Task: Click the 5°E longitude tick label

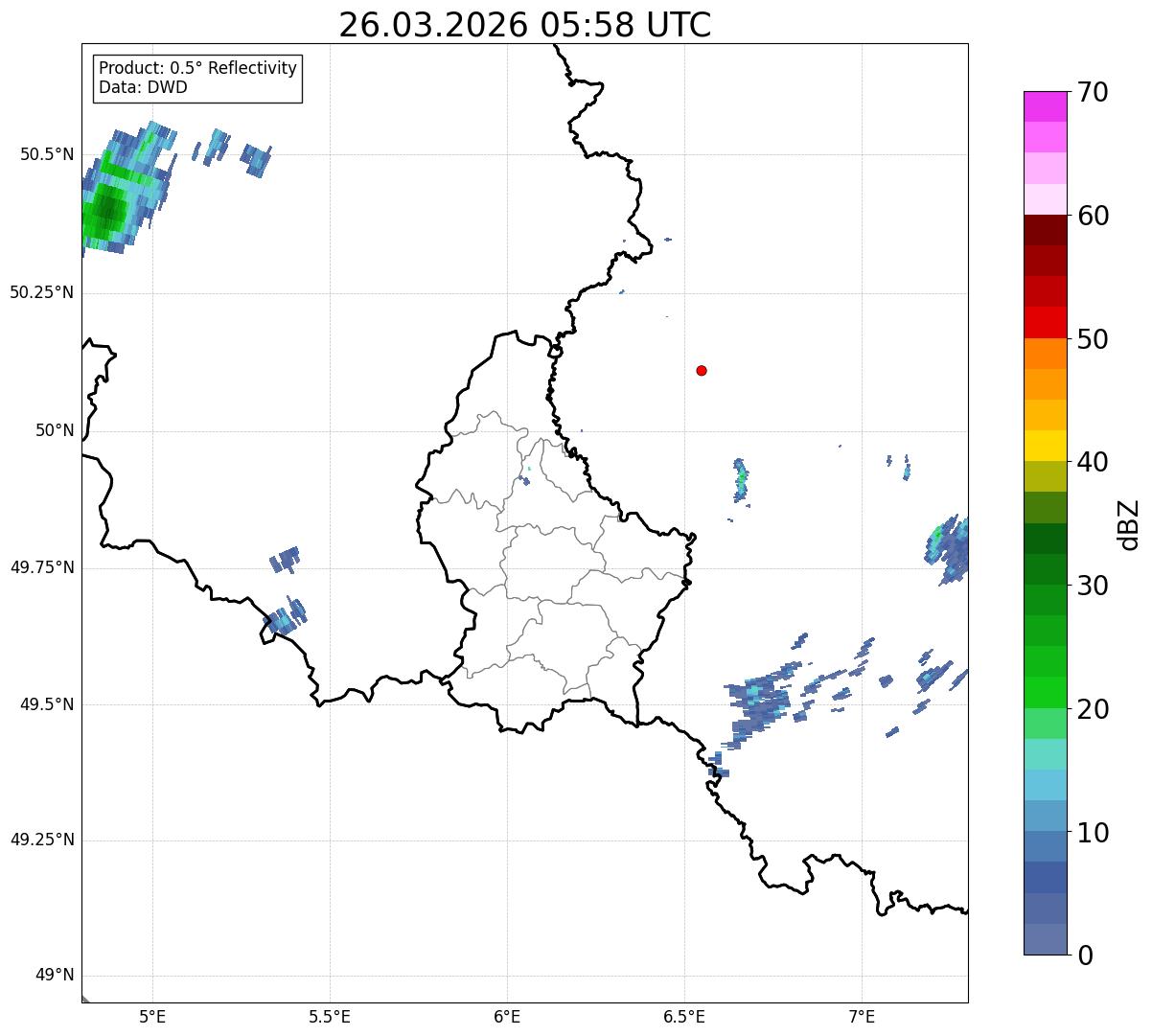Action: [x=152, y=1017]
